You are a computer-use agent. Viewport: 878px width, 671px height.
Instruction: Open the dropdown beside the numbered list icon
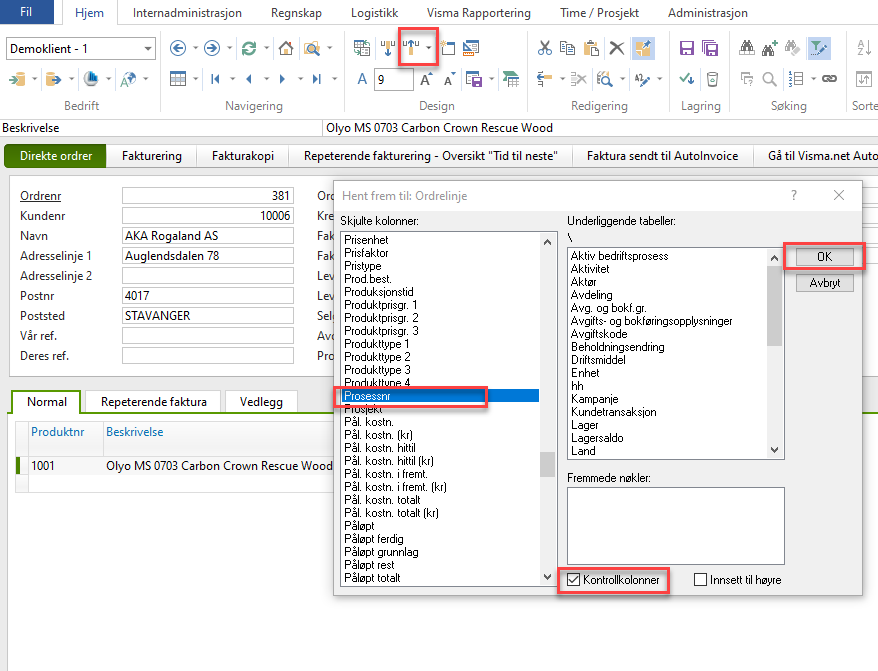point(813,79)
